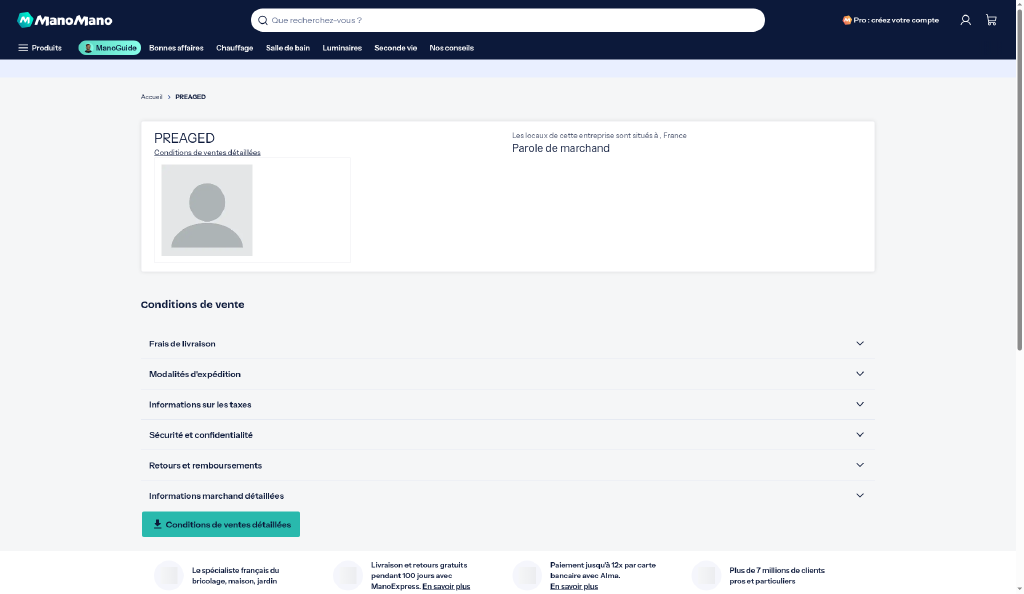Click 'Pro : créez votre compte' link
The width and height of the screenshot is (1024, 594).
tap(891, 20)
